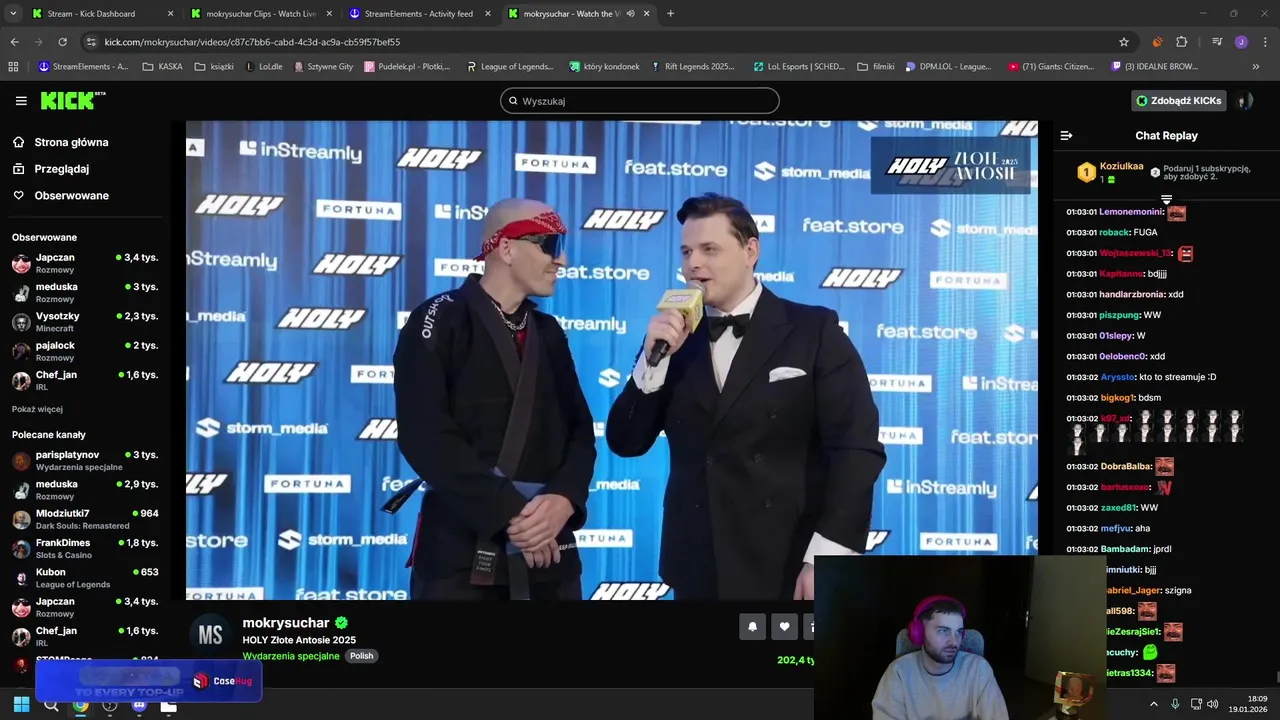Click the KICK logo
The width and height of the screenshot is (1280, 720).
pyautogui.click(x=72, y=100)
